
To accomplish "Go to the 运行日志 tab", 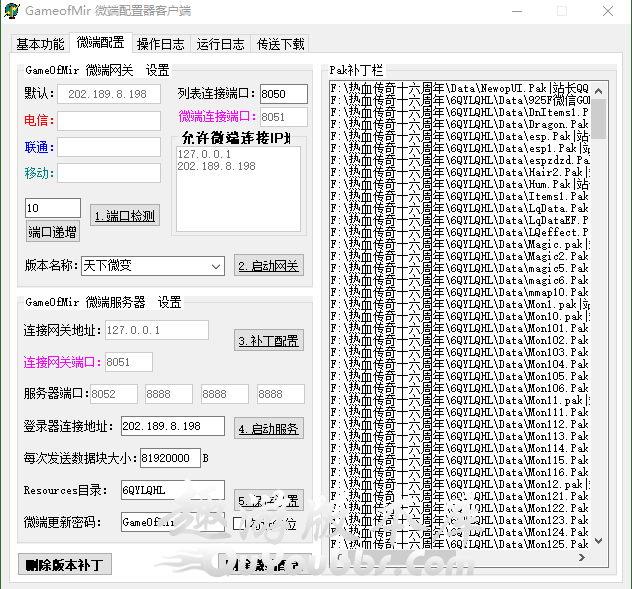I will pyautogui.click(x=220, y=44).
